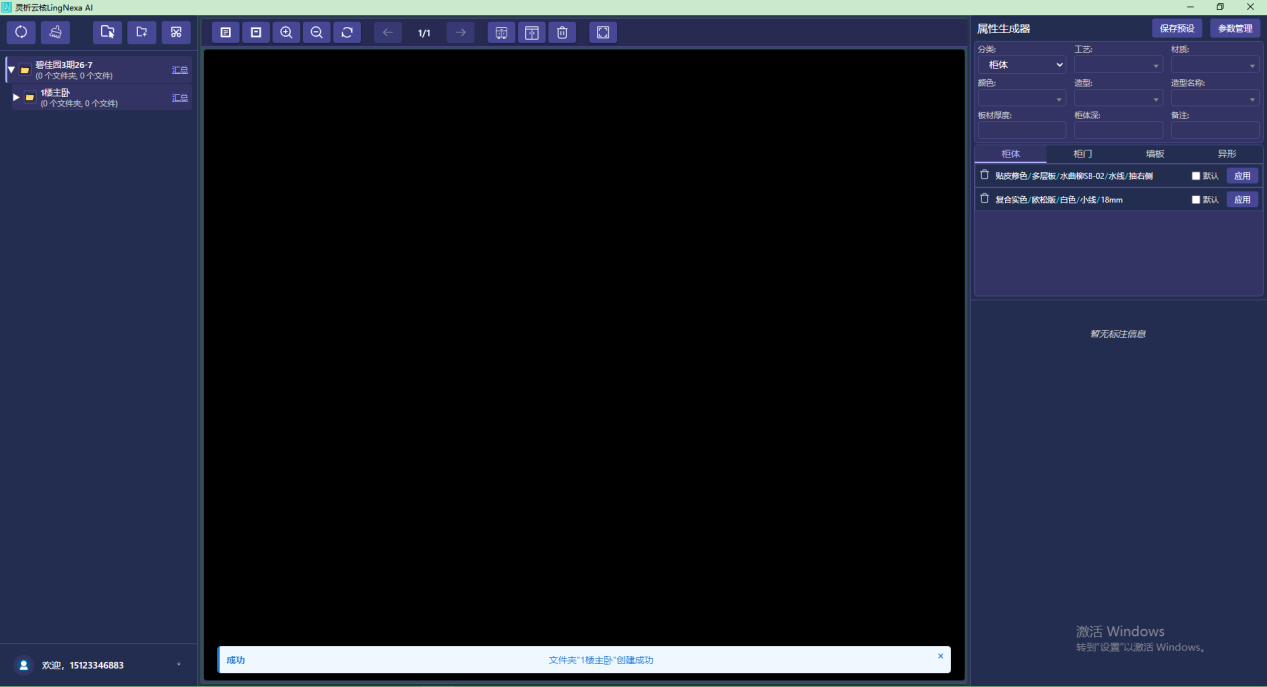Open the 造型名称 dropdown
This screenshot has height=687, width=1267.
point(1215,98)
